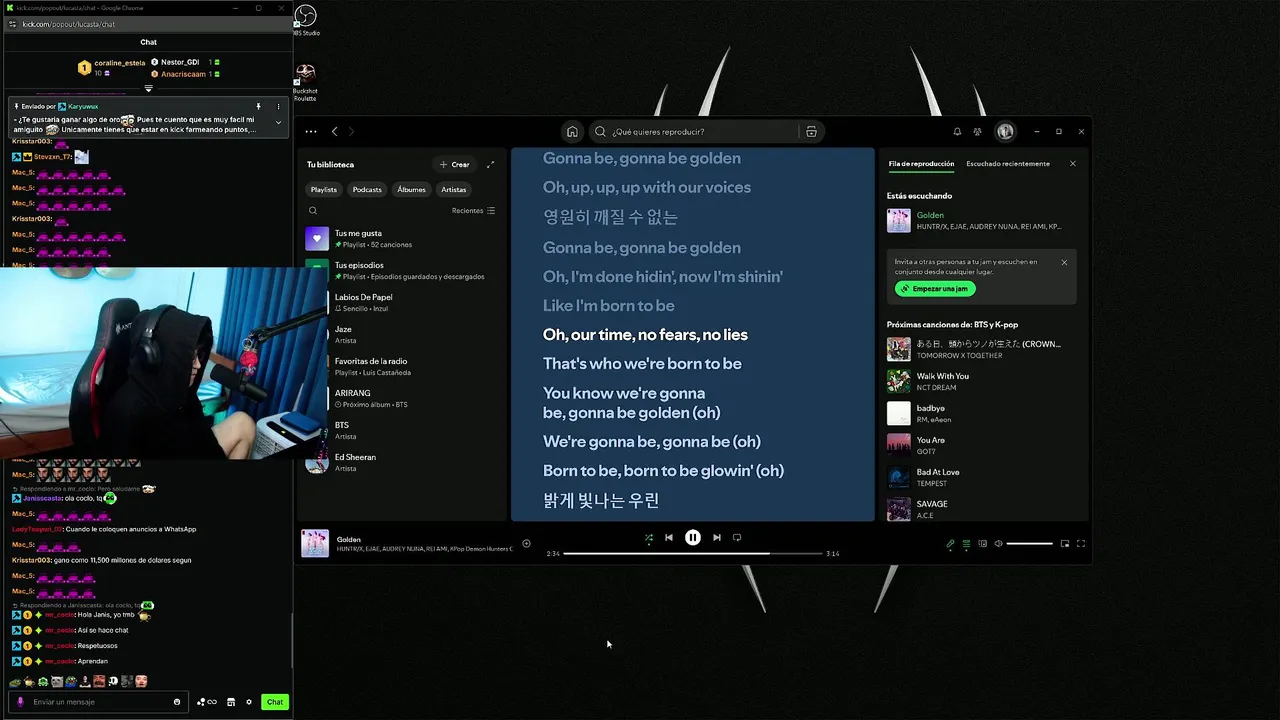Open the Browse icon in search bar
This screenshot has width=1280, height=720.
coord(811,131)
